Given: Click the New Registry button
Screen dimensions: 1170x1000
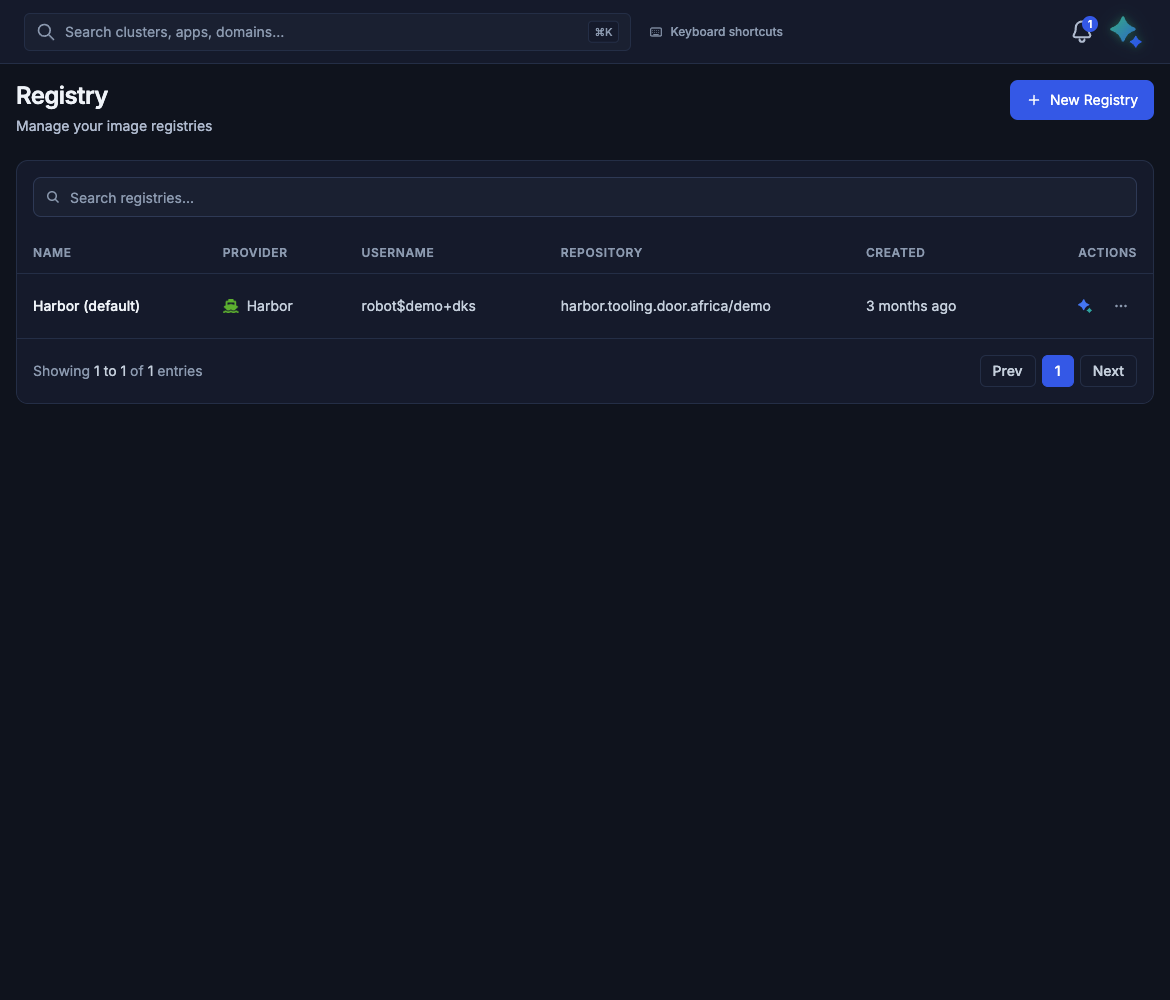Looking at the screenshot, I should coord(1081,100).
